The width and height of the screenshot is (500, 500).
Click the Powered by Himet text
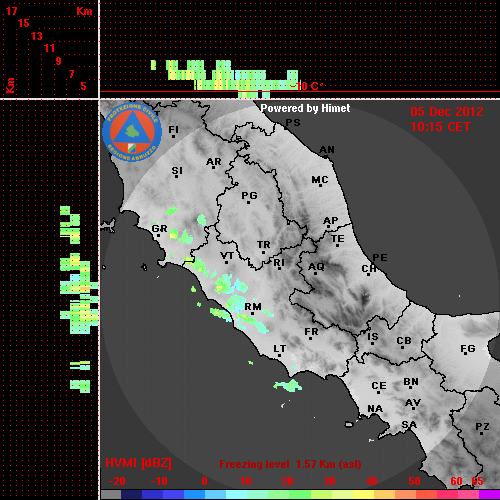pos(305,108)
